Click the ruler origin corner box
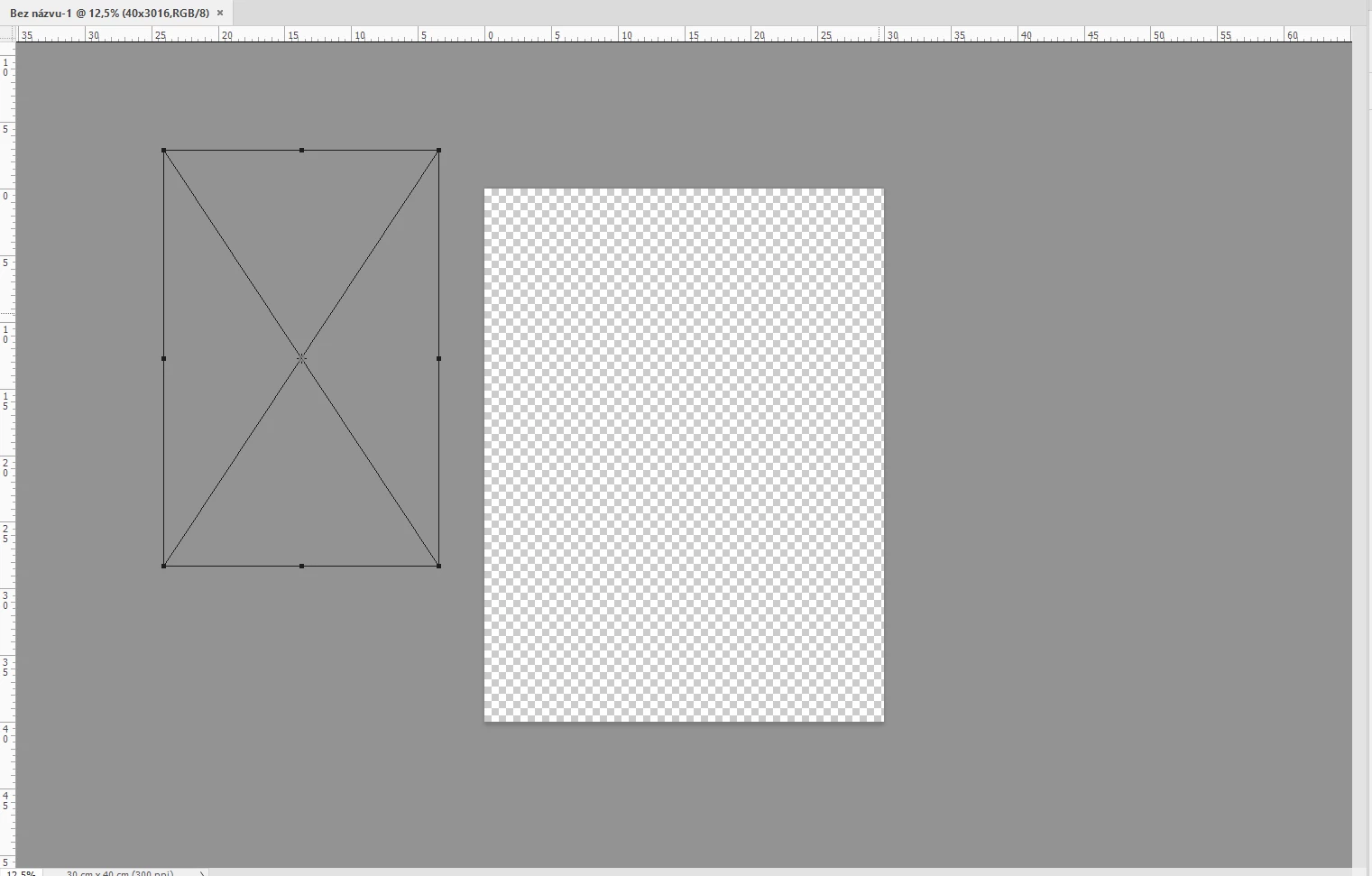The height and width of the screenshot is (876, 1372). (x=8, y=33)
